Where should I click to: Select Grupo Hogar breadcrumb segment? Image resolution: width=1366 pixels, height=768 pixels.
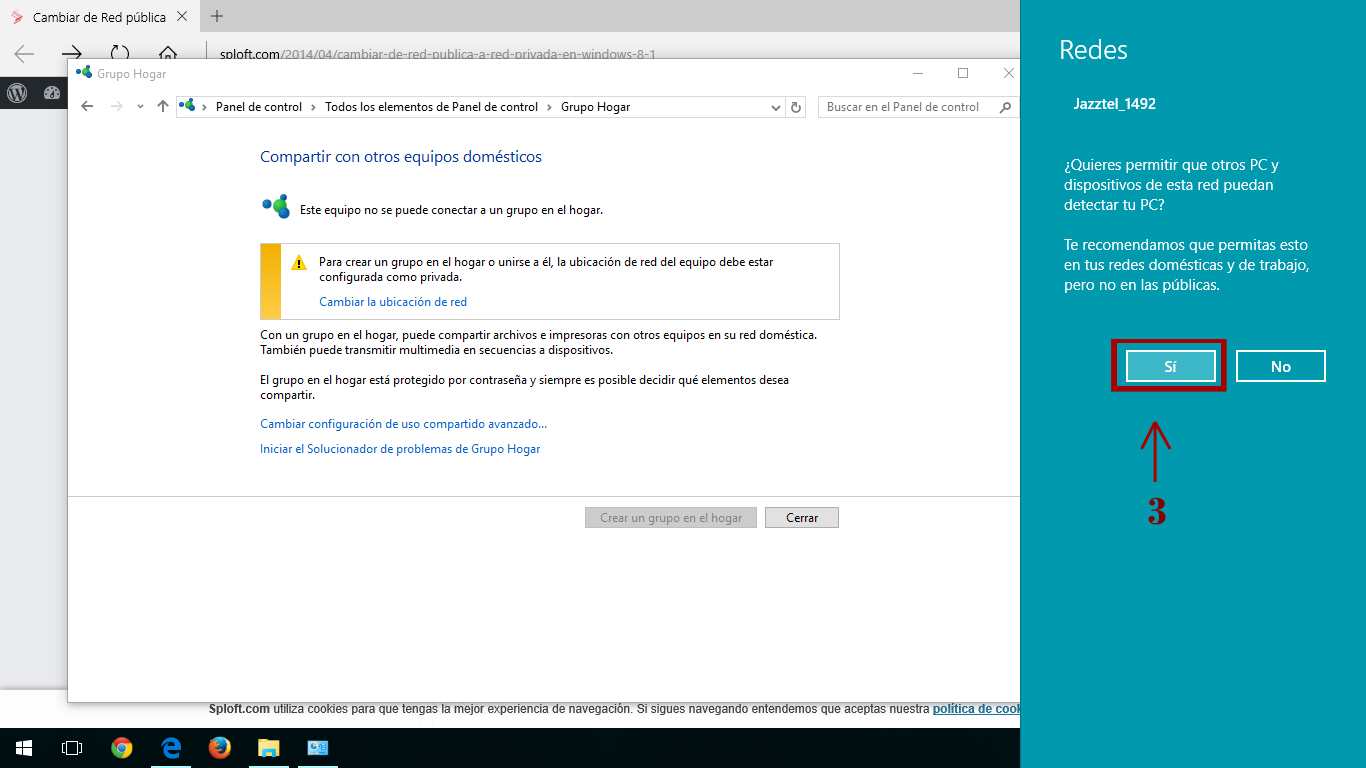pos(595,107)
